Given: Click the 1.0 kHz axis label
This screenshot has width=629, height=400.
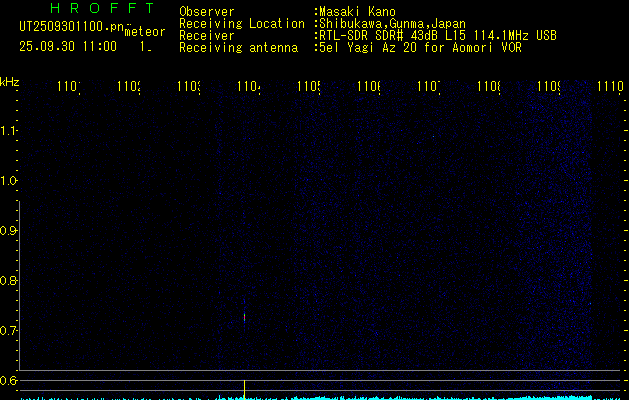Looking at the screenshot, I should [8, 181].
